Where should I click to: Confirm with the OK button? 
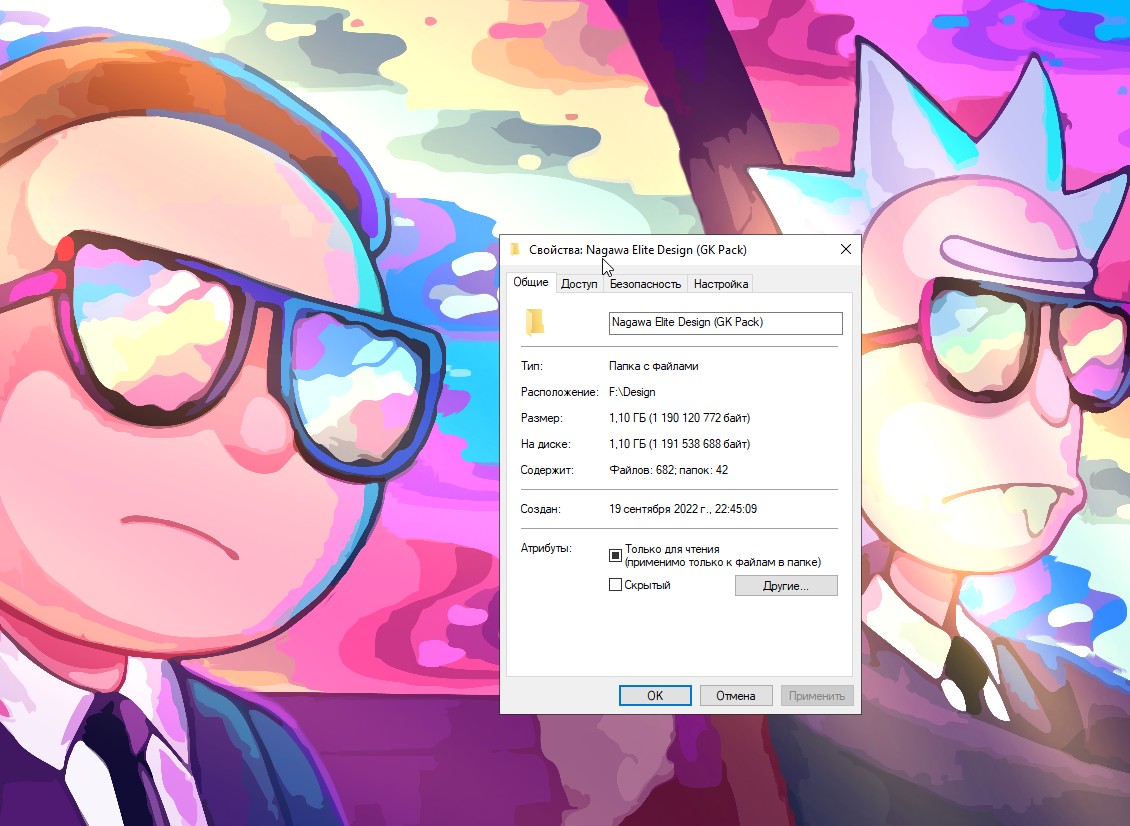(x=655, y=696)
